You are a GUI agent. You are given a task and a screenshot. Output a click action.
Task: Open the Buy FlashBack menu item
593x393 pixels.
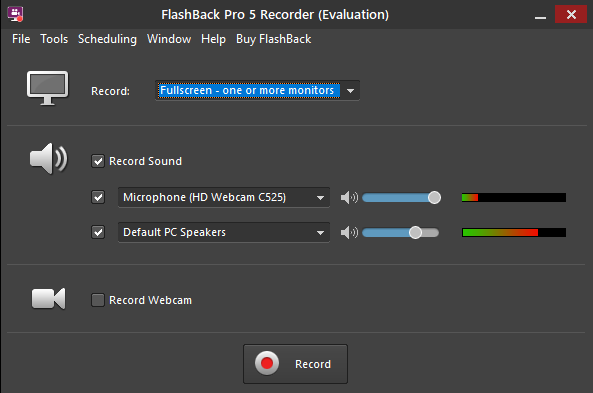273,39
